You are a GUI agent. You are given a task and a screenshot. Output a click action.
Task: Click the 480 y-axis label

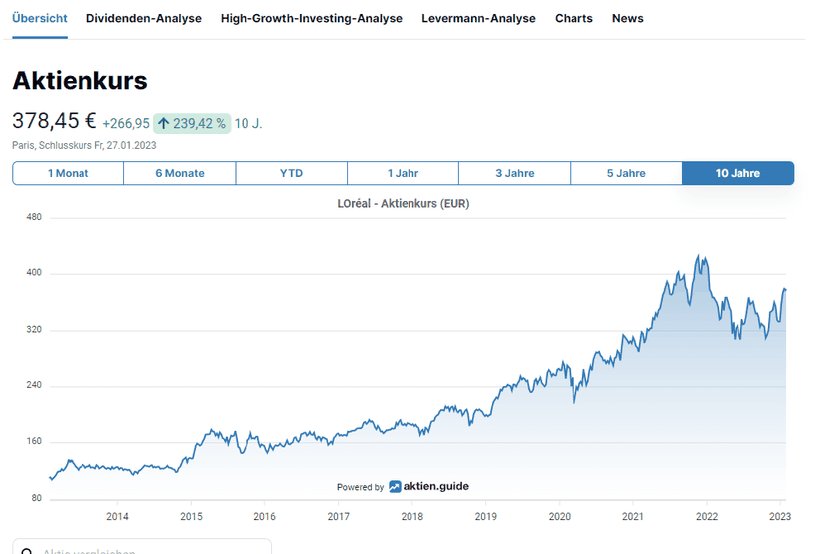pos(34,217)
